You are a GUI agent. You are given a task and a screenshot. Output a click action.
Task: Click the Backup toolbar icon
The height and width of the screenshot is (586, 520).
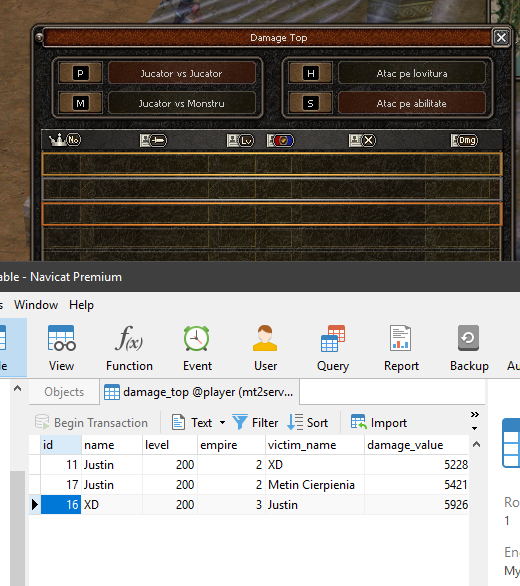[468, 338]
